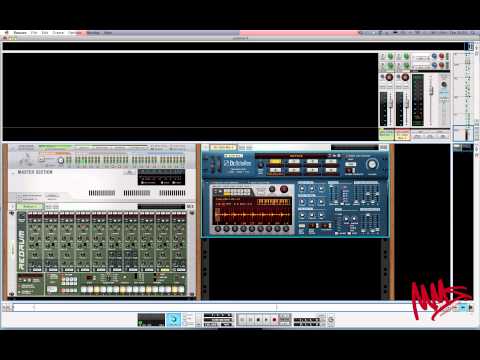Click the Dr. Octo Rex master volume knob

(x=372, y=164)
